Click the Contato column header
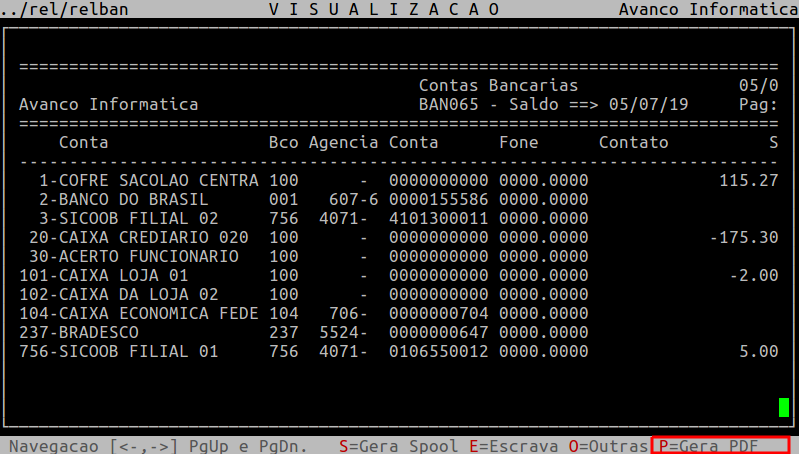 click(x=633, y=143)
